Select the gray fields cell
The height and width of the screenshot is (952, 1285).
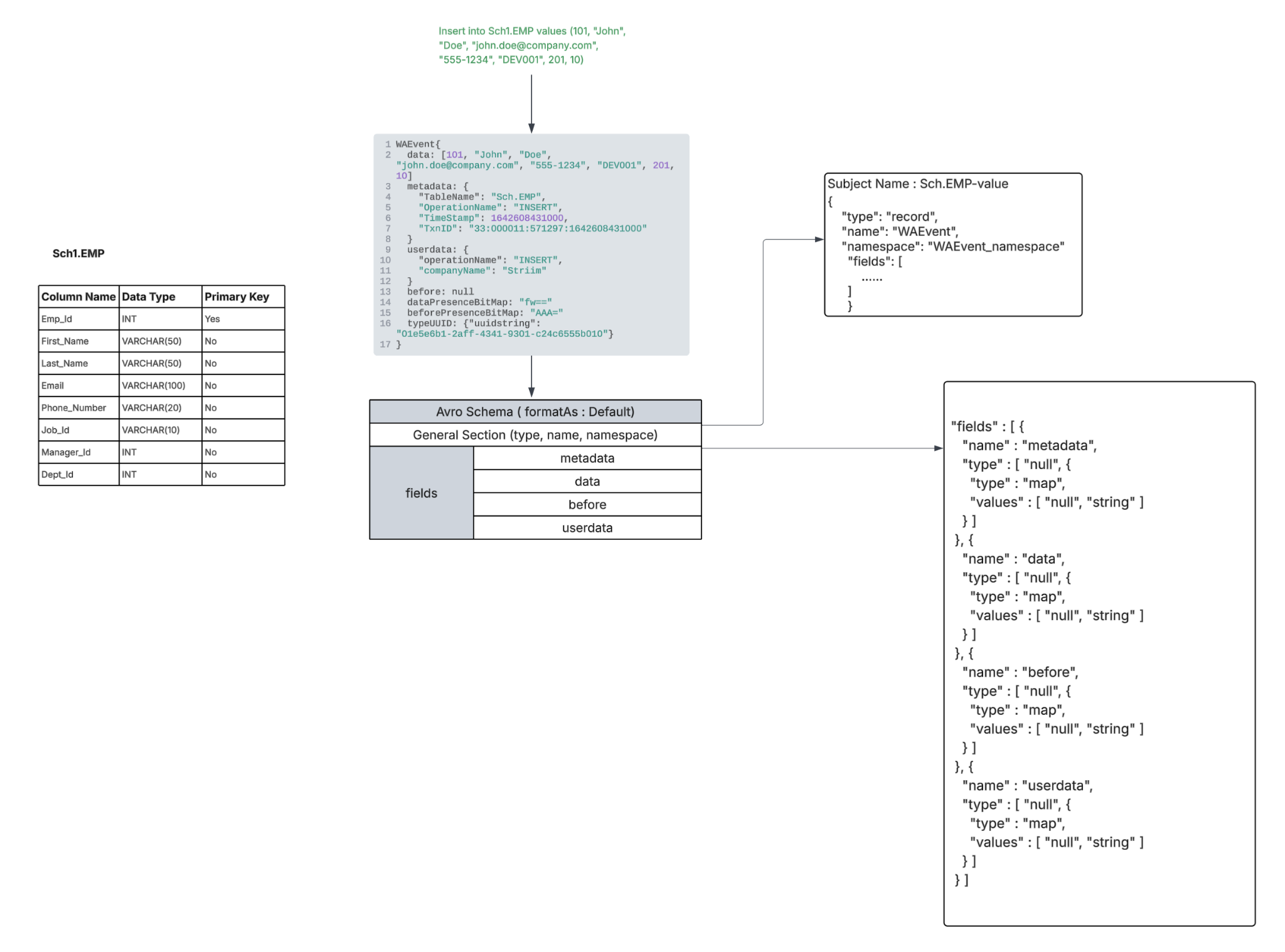pyautogui.click(x=421, y=493)
